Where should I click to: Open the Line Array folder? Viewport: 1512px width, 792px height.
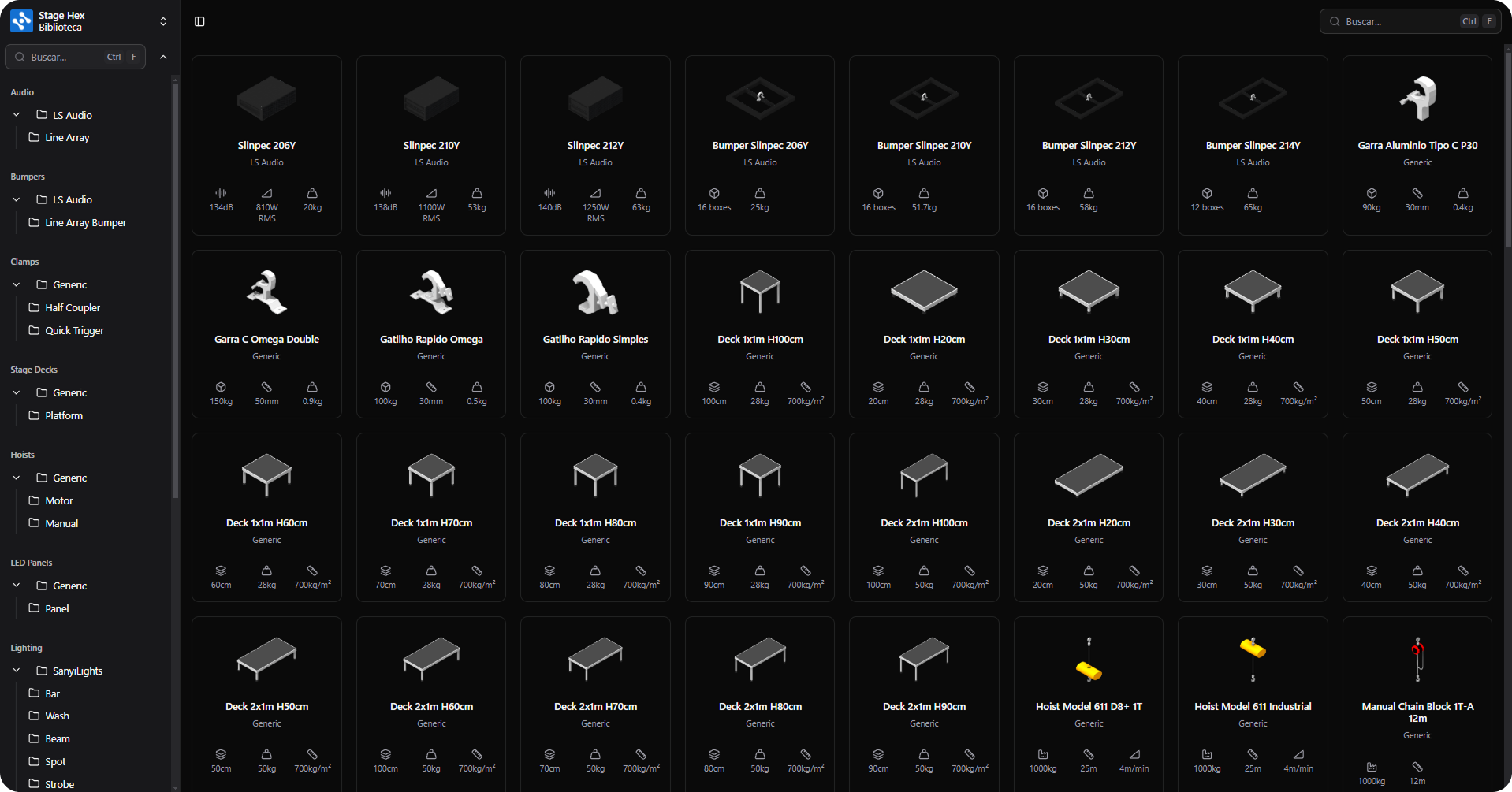point(67,138)
